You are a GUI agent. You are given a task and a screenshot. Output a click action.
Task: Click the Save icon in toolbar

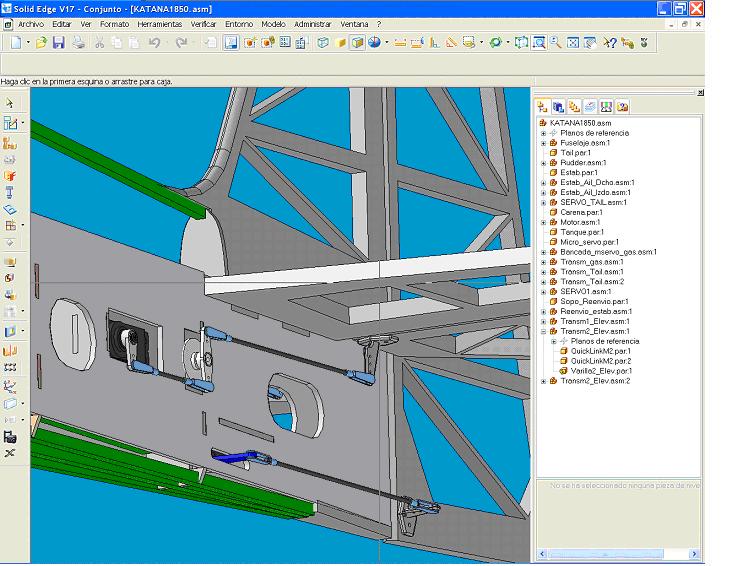coord(58,43)
